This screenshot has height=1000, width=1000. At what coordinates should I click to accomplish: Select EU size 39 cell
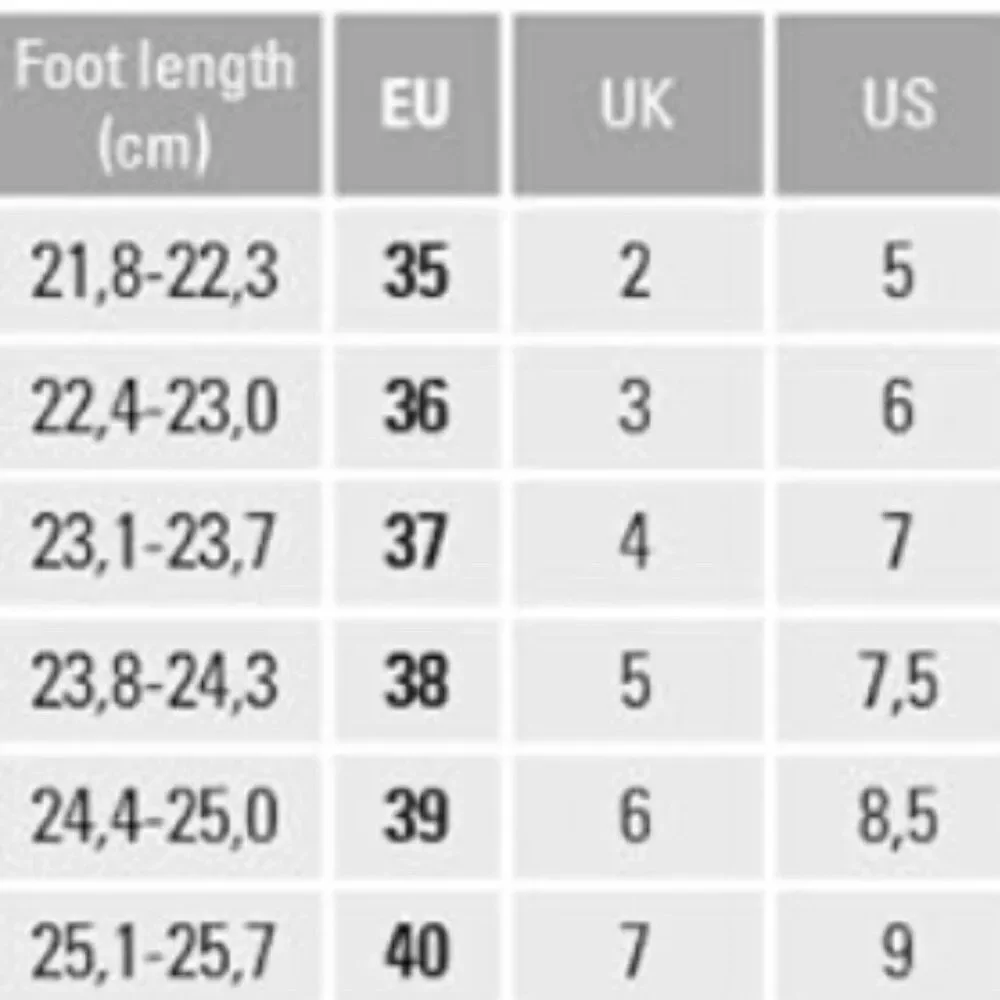click(417, 816)
